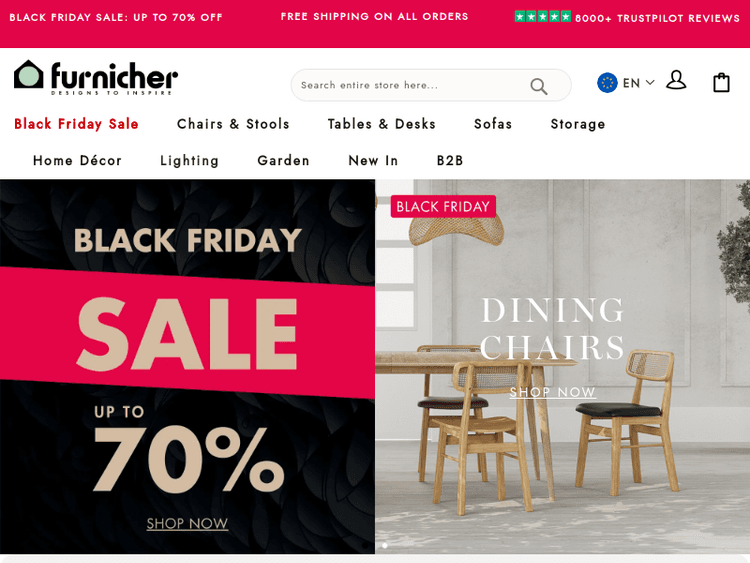Click Shop Now under Dining Chairs
This screenshot has width=750, height=563.
(552, 392)
